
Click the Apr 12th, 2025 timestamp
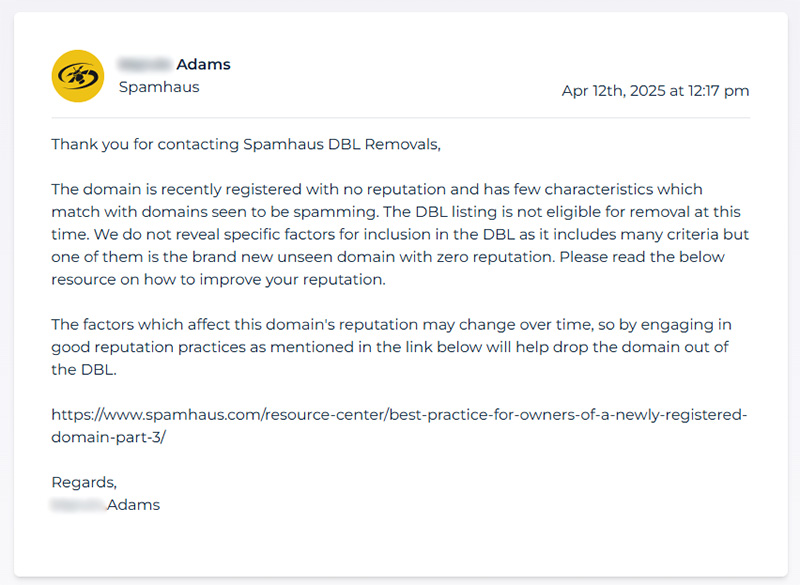pyautogui.click(x=655, y=91)
